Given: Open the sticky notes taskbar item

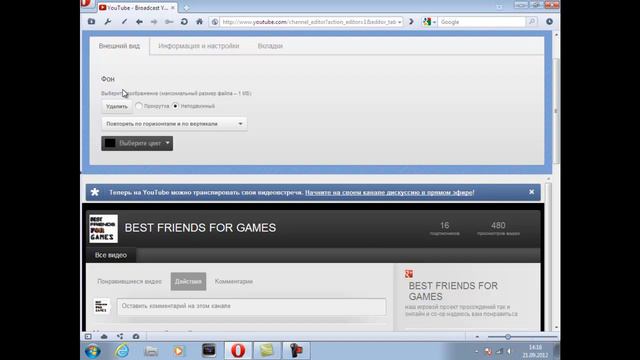Looking at the screenshot, I should click(267, 351).
